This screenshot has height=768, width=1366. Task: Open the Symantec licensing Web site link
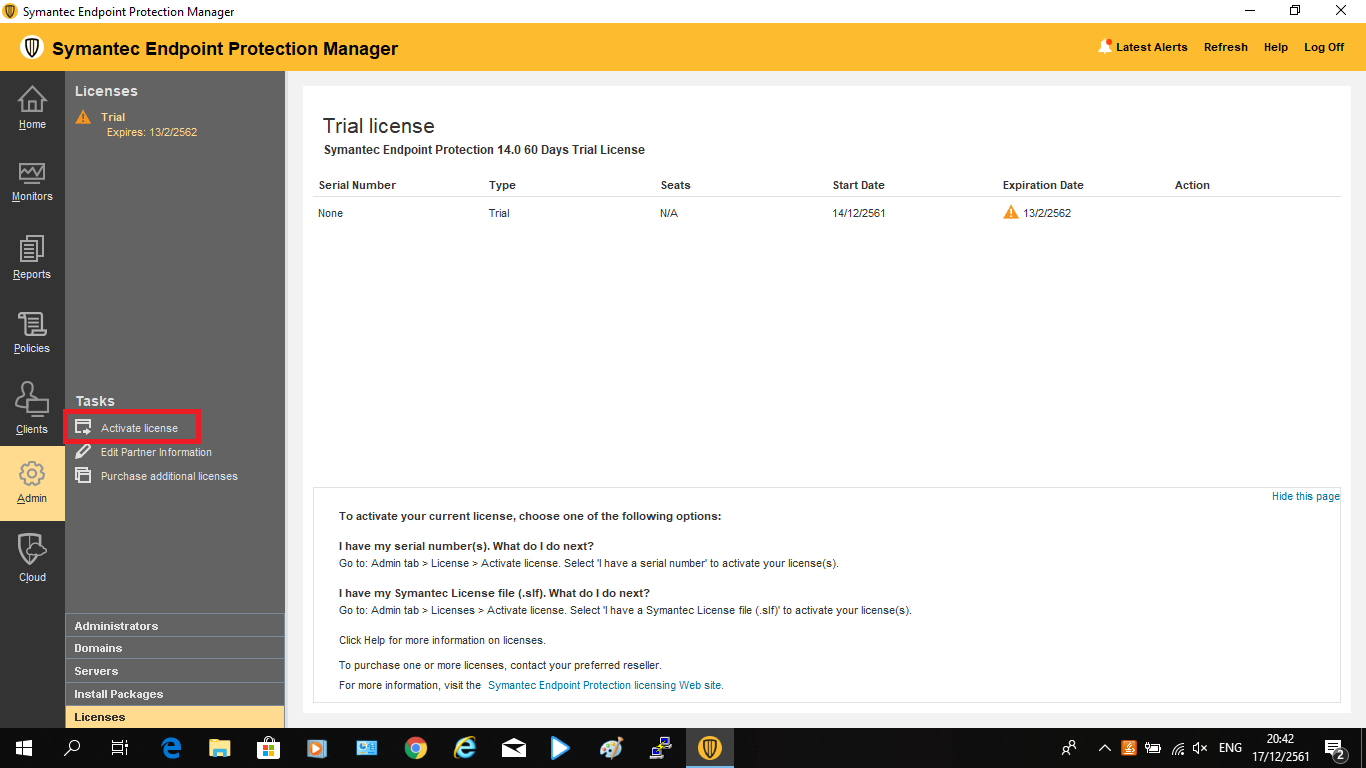605,685
